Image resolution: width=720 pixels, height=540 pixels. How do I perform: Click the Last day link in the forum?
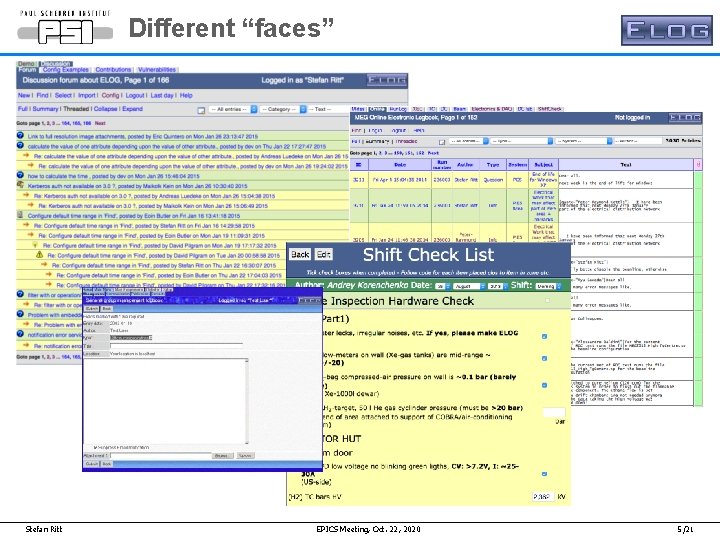click(162, 96)
